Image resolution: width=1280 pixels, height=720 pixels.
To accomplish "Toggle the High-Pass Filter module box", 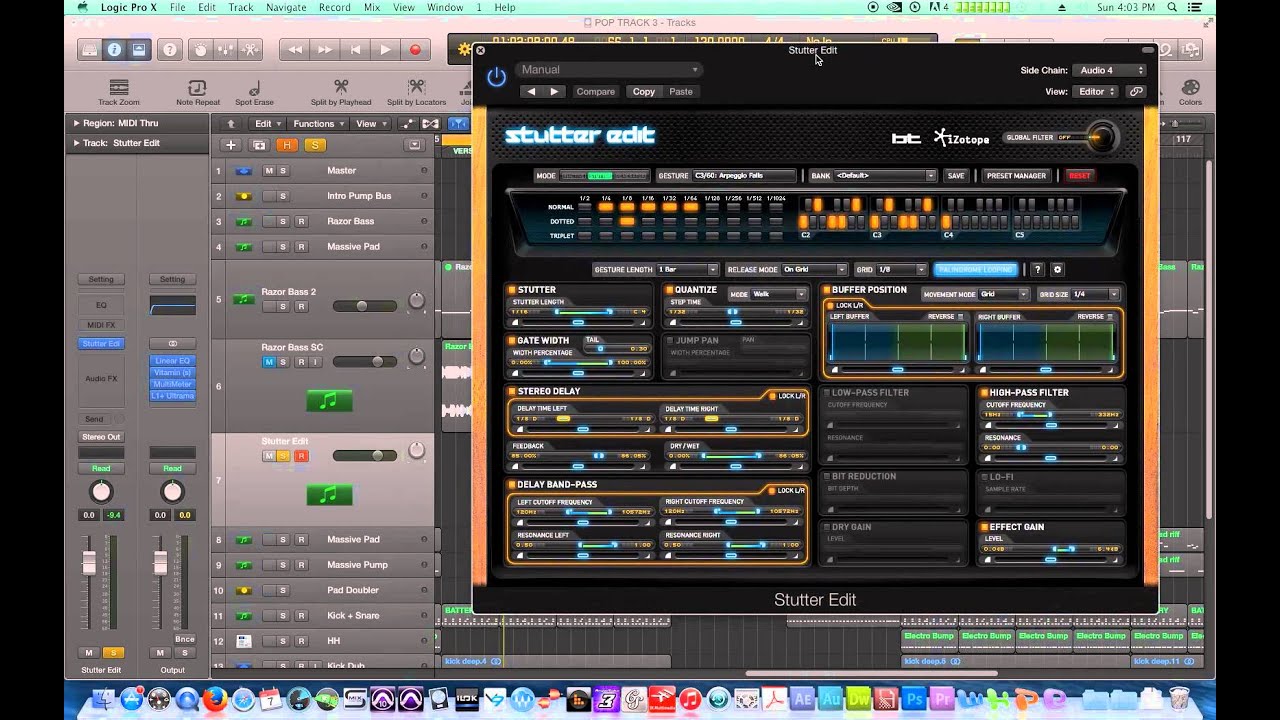I will (984, 393).
